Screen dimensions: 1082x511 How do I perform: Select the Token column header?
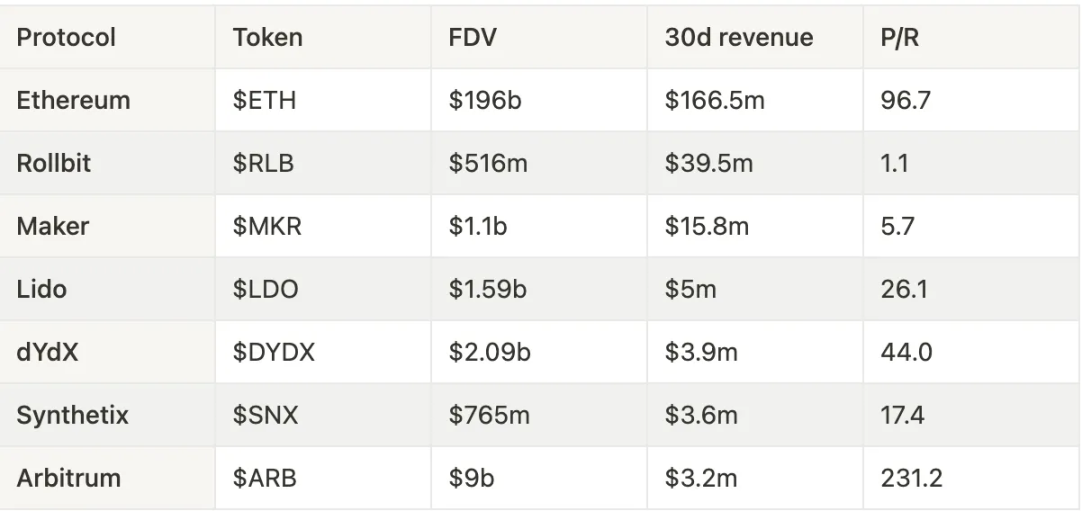[x=323, y=37]
